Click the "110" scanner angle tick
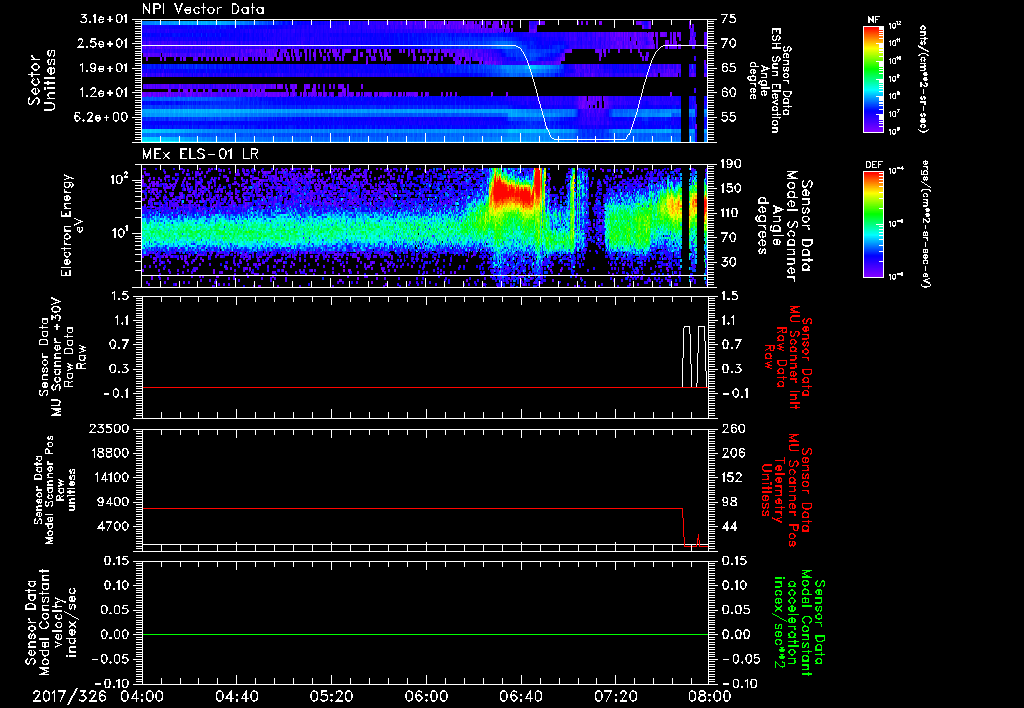 point(732,213)
